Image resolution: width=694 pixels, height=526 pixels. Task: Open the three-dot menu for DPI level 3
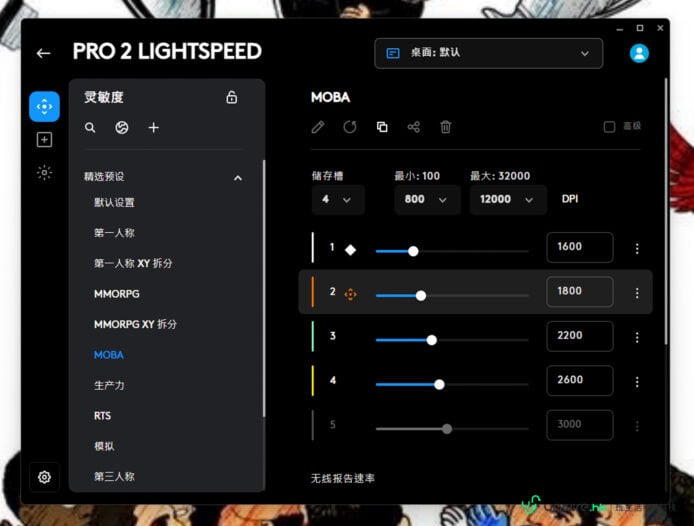click(x=637, y=337)
